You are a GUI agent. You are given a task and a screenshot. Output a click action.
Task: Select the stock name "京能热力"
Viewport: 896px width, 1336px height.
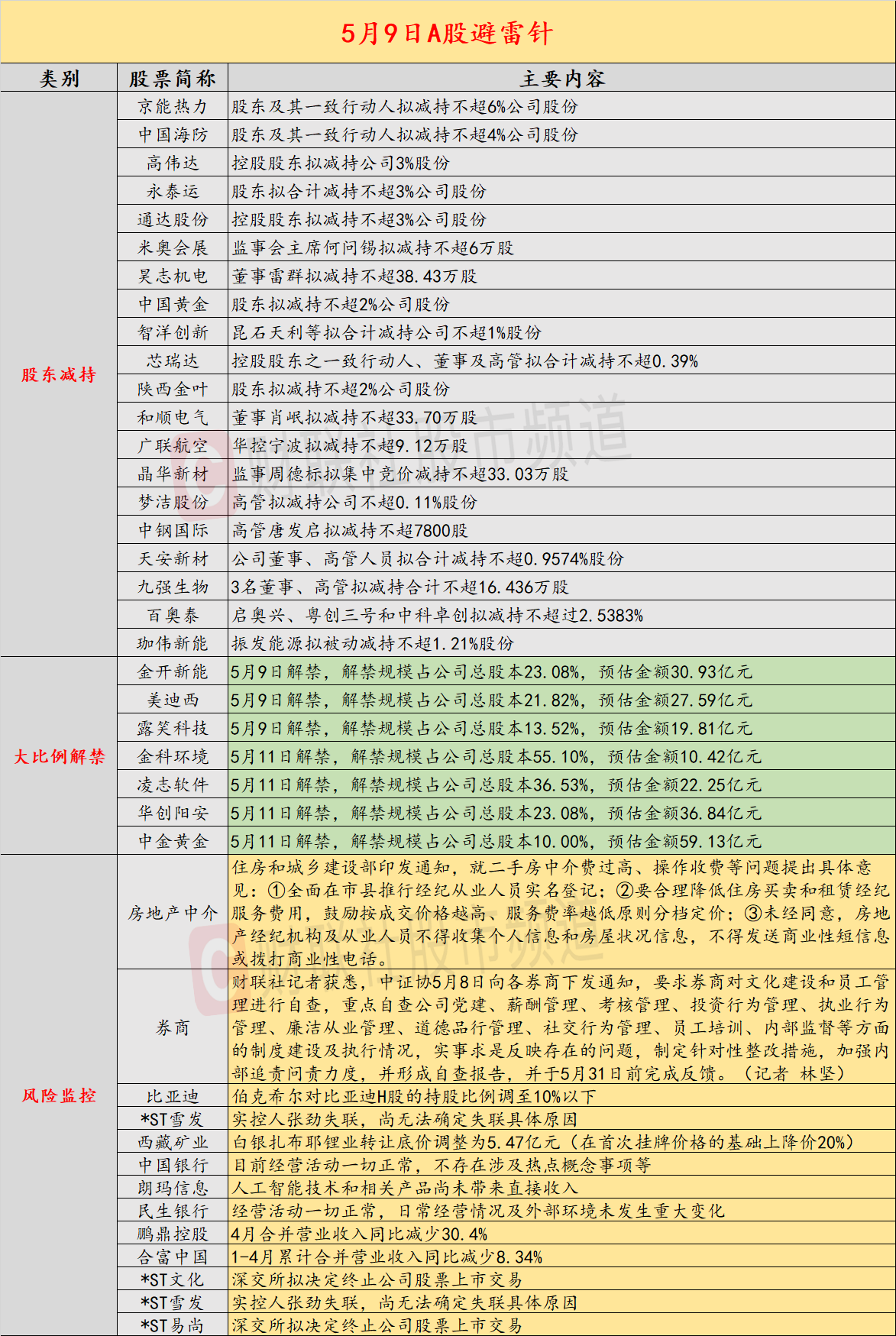pyautogui.click(x=173, y=106)
